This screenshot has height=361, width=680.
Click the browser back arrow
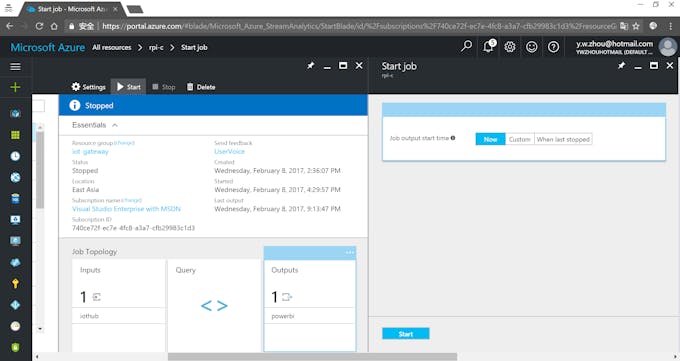coord(10,26)
